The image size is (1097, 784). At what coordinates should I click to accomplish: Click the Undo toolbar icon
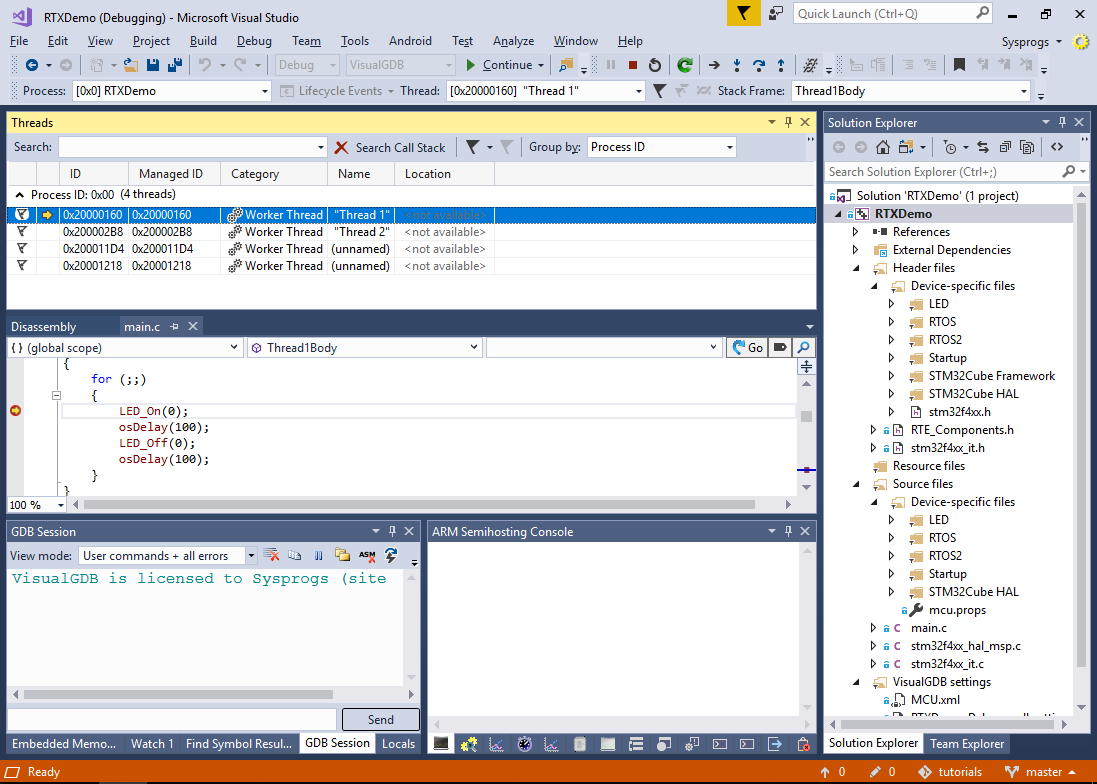coord(204,65)
